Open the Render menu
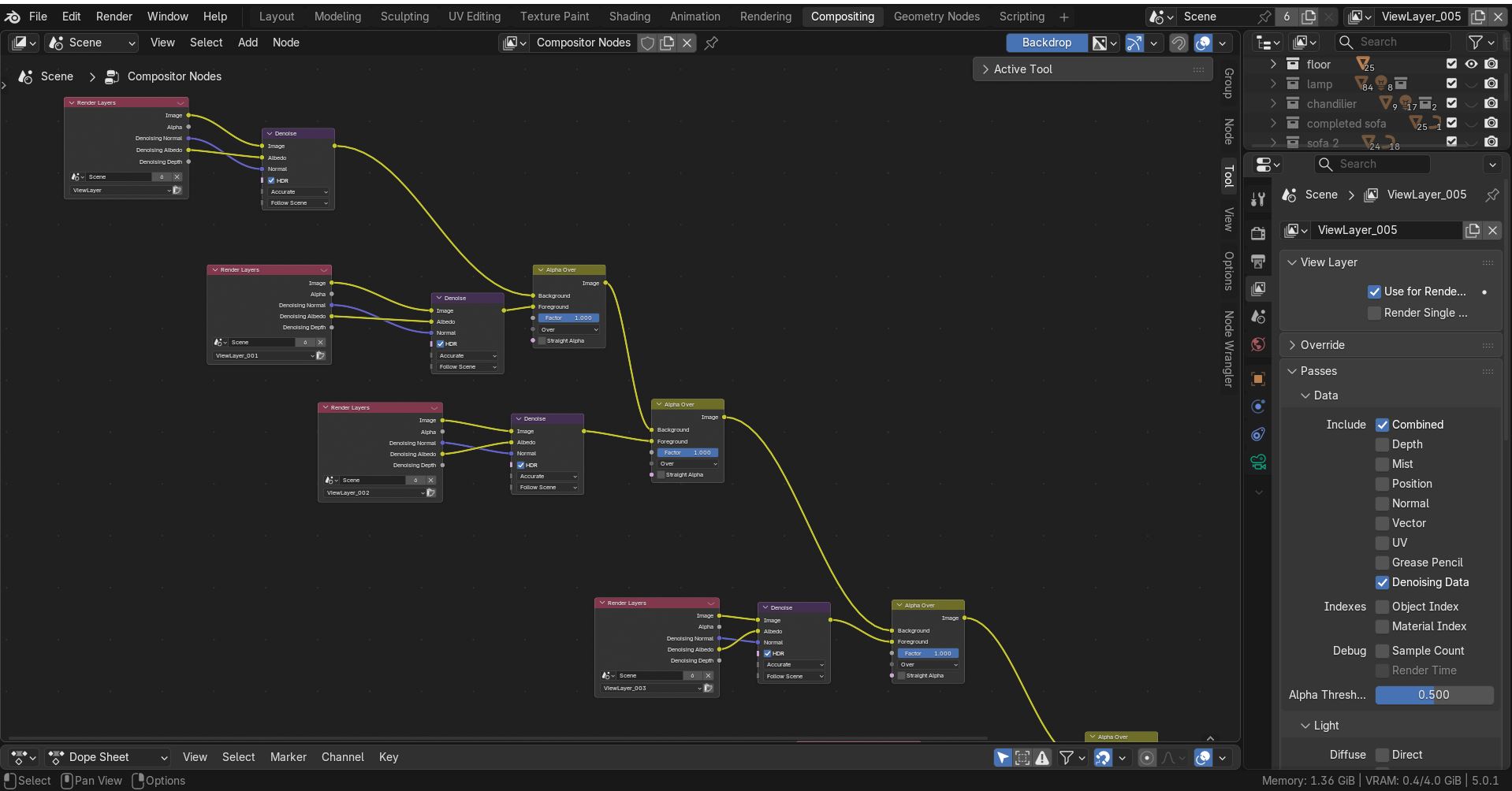Image resolution: width=1512 pixels, height=791 pixels. [114, 16]
